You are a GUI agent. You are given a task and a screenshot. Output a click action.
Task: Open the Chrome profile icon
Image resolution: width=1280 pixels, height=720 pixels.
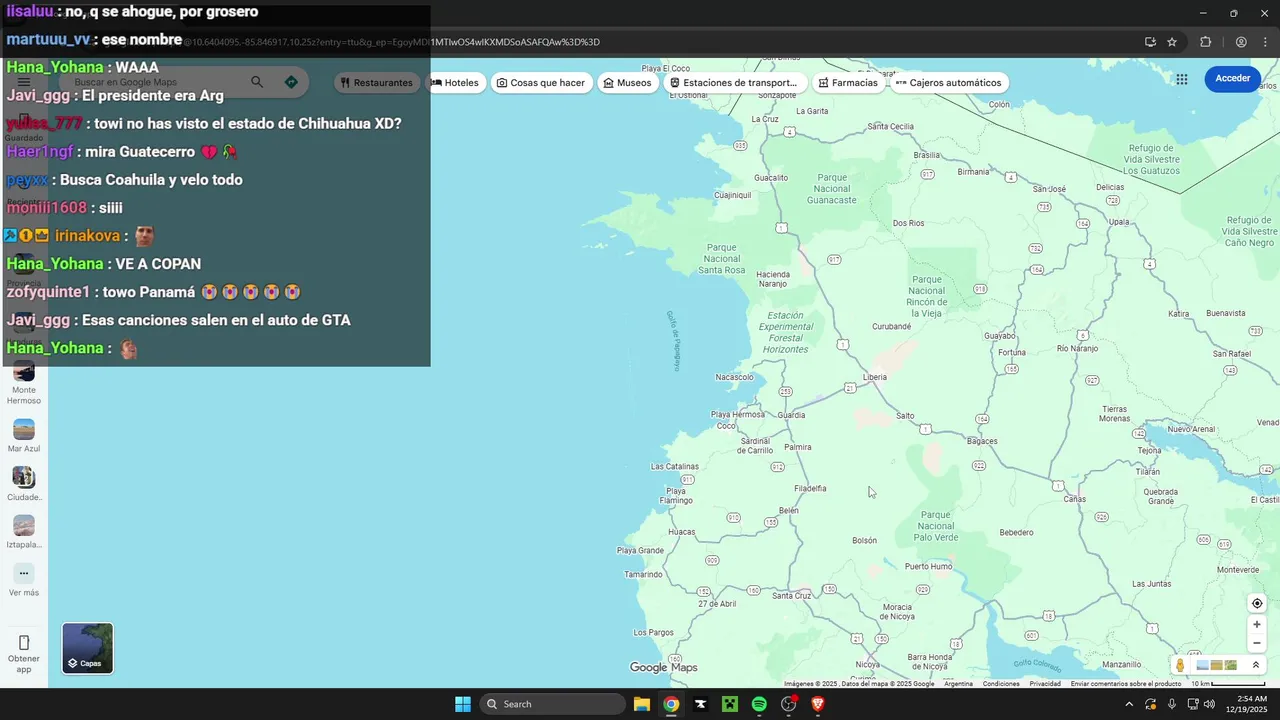coord(1241,42)
